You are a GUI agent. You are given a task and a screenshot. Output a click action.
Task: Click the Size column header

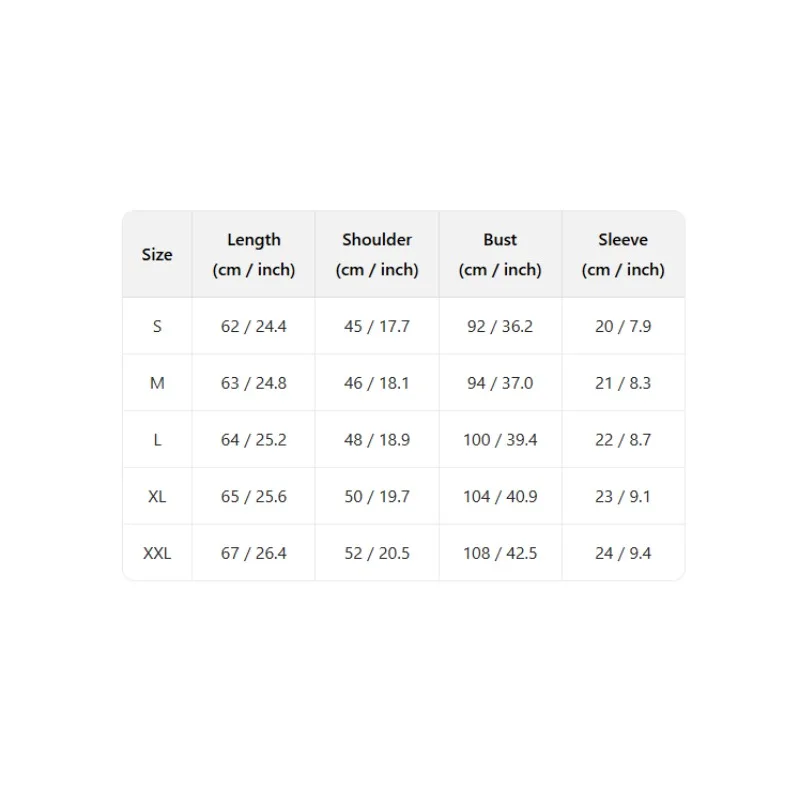(x=157, y=254)
